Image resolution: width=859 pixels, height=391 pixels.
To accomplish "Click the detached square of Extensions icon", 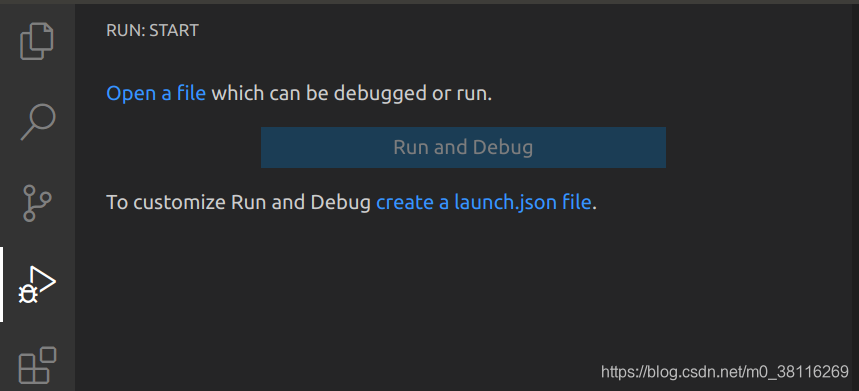I will pos(48,355).
